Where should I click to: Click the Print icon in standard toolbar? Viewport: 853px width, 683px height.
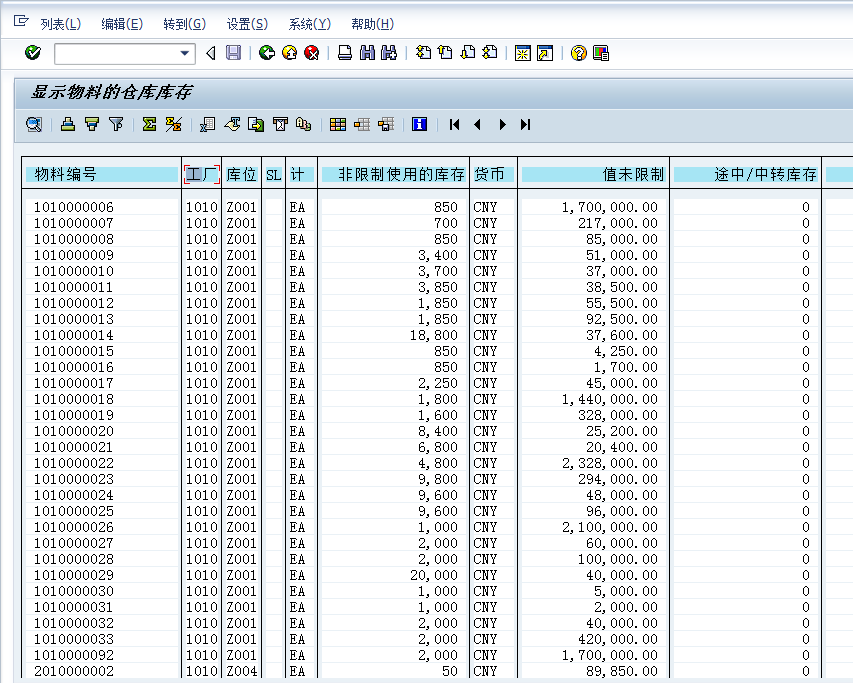tap(345, 53)
